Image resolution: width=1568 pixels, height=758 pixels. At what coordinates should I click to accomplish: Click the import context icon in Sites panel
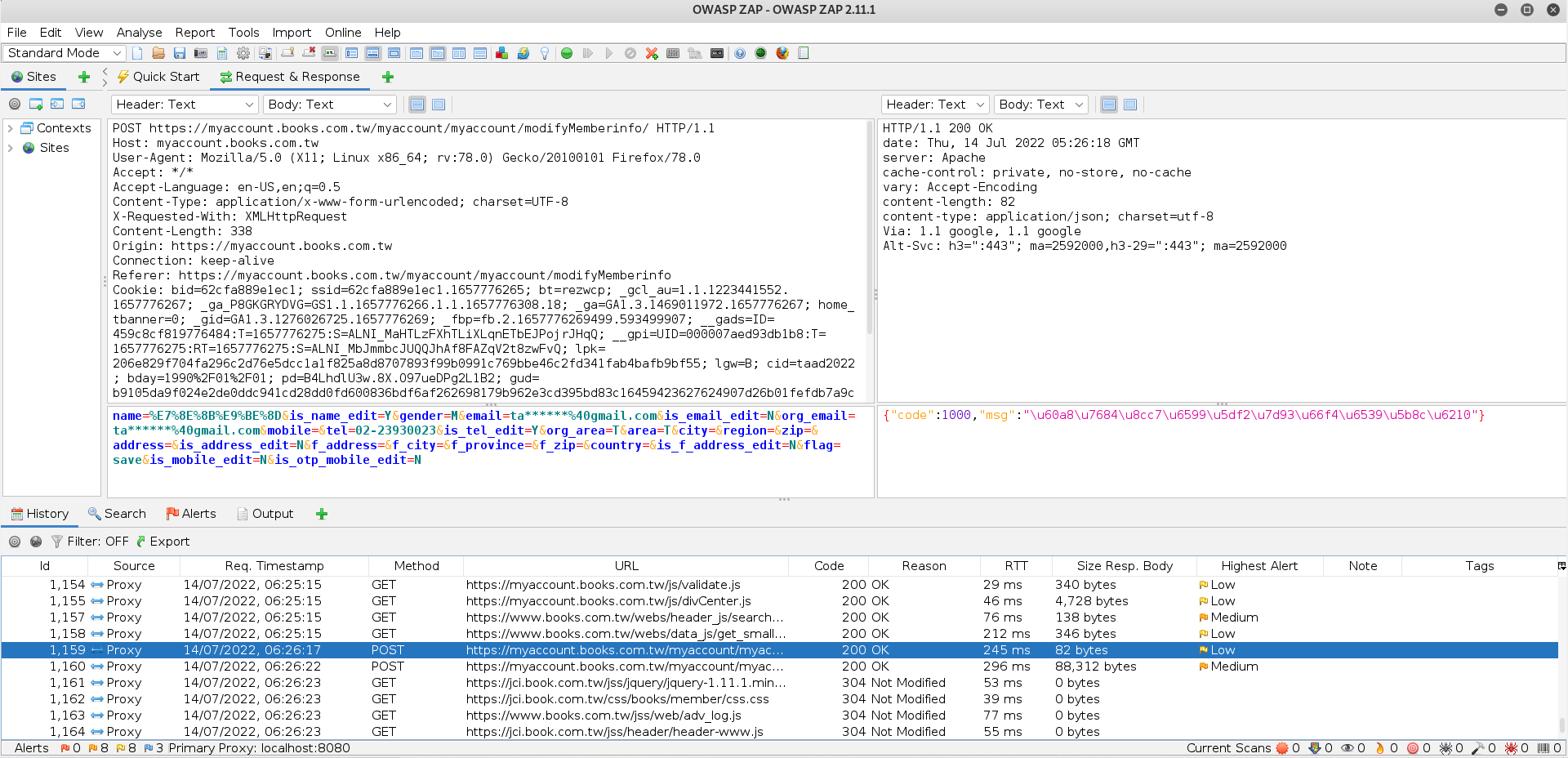[x=57, y=105]
